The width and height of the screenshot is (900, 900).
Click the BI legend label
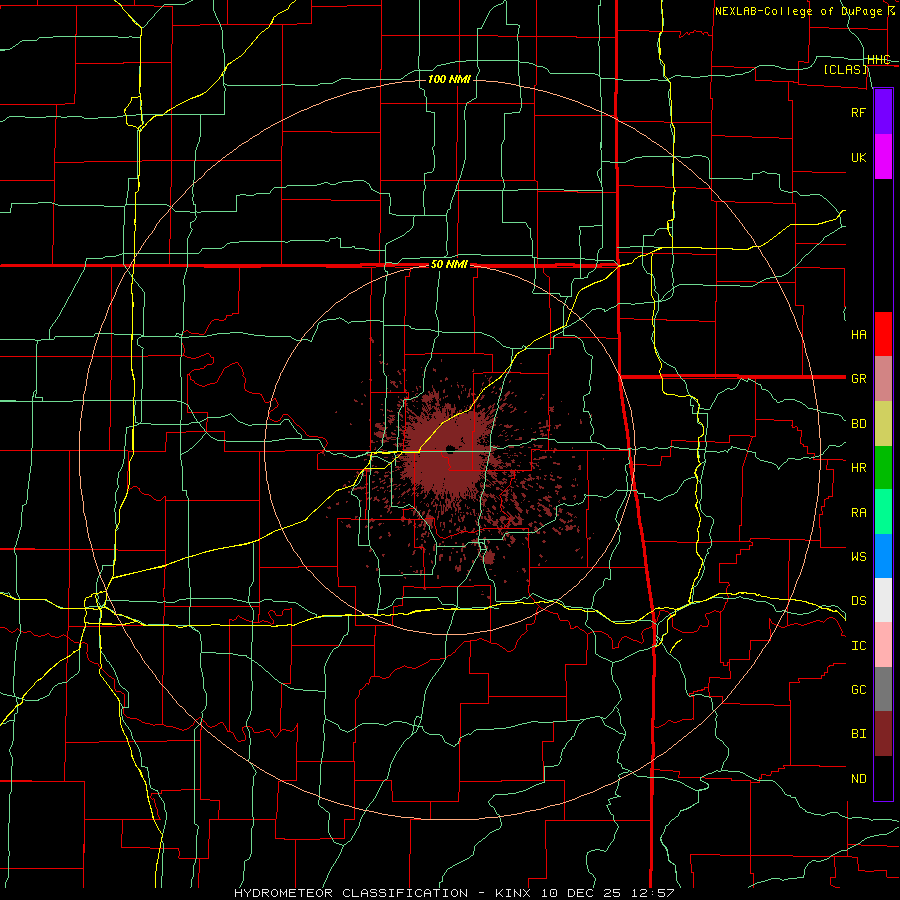pos(859,734)
